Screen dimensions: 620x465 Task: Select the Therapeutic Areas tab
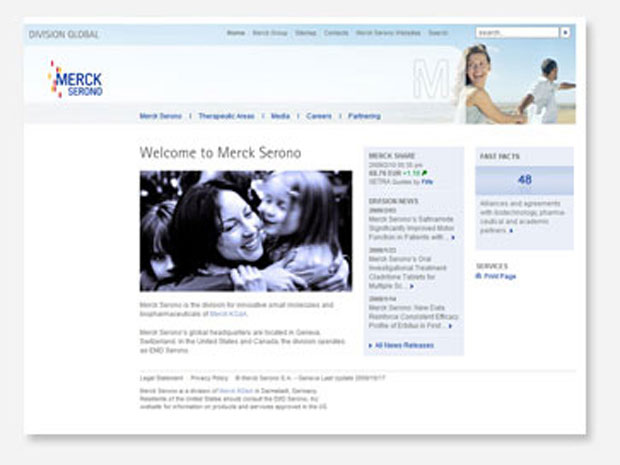coord(226,116)
